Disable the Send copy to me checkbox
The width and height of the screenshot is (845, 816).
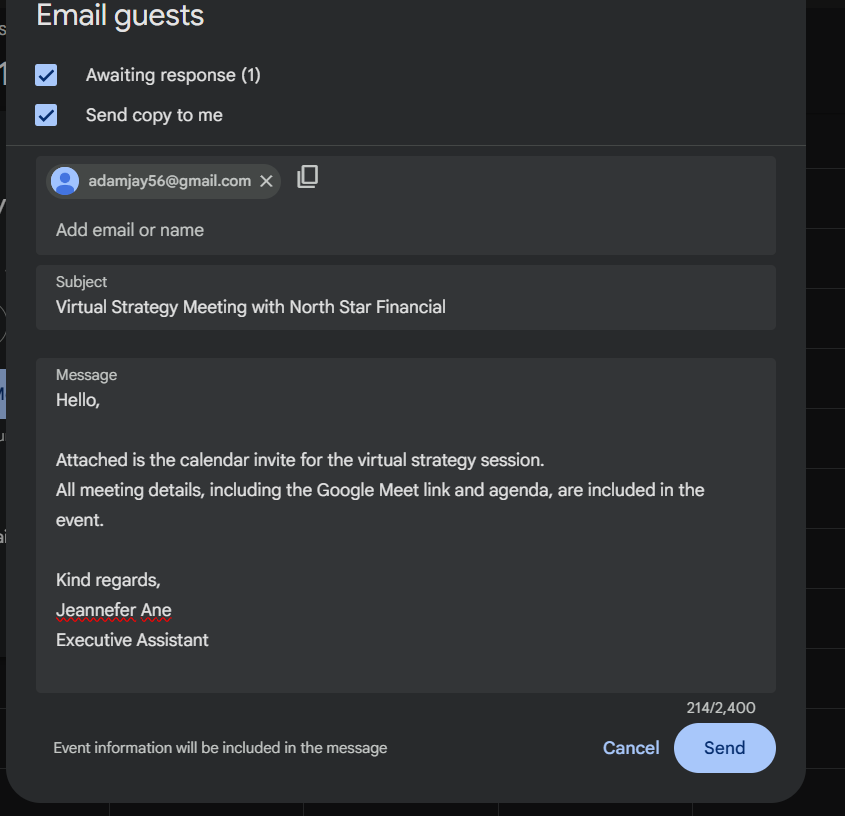tap(46, 115)
